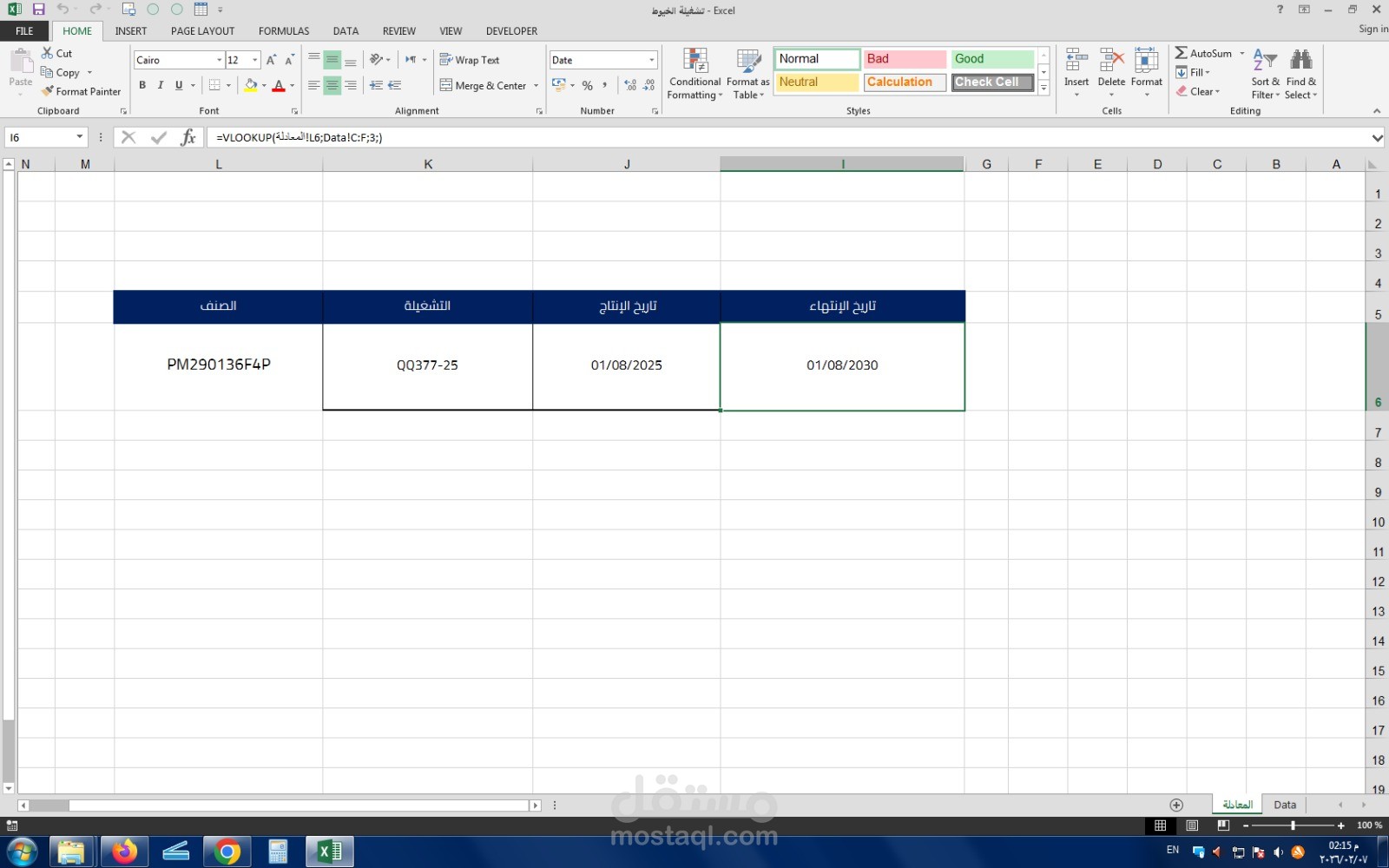
Task: Open the font size dropdown
Action: [254, 60]
